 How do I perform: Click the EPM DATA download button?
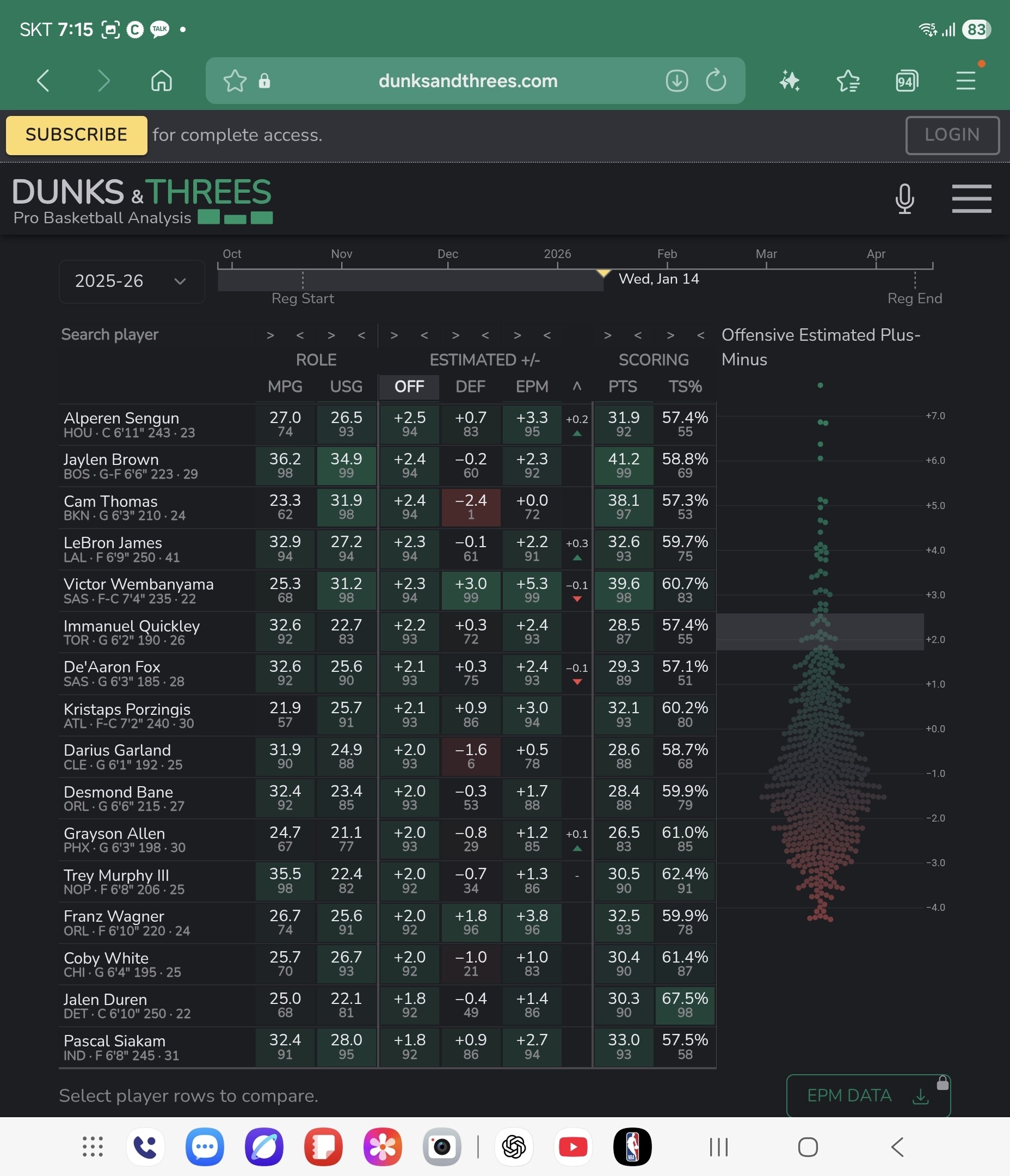pos(868,1095)
